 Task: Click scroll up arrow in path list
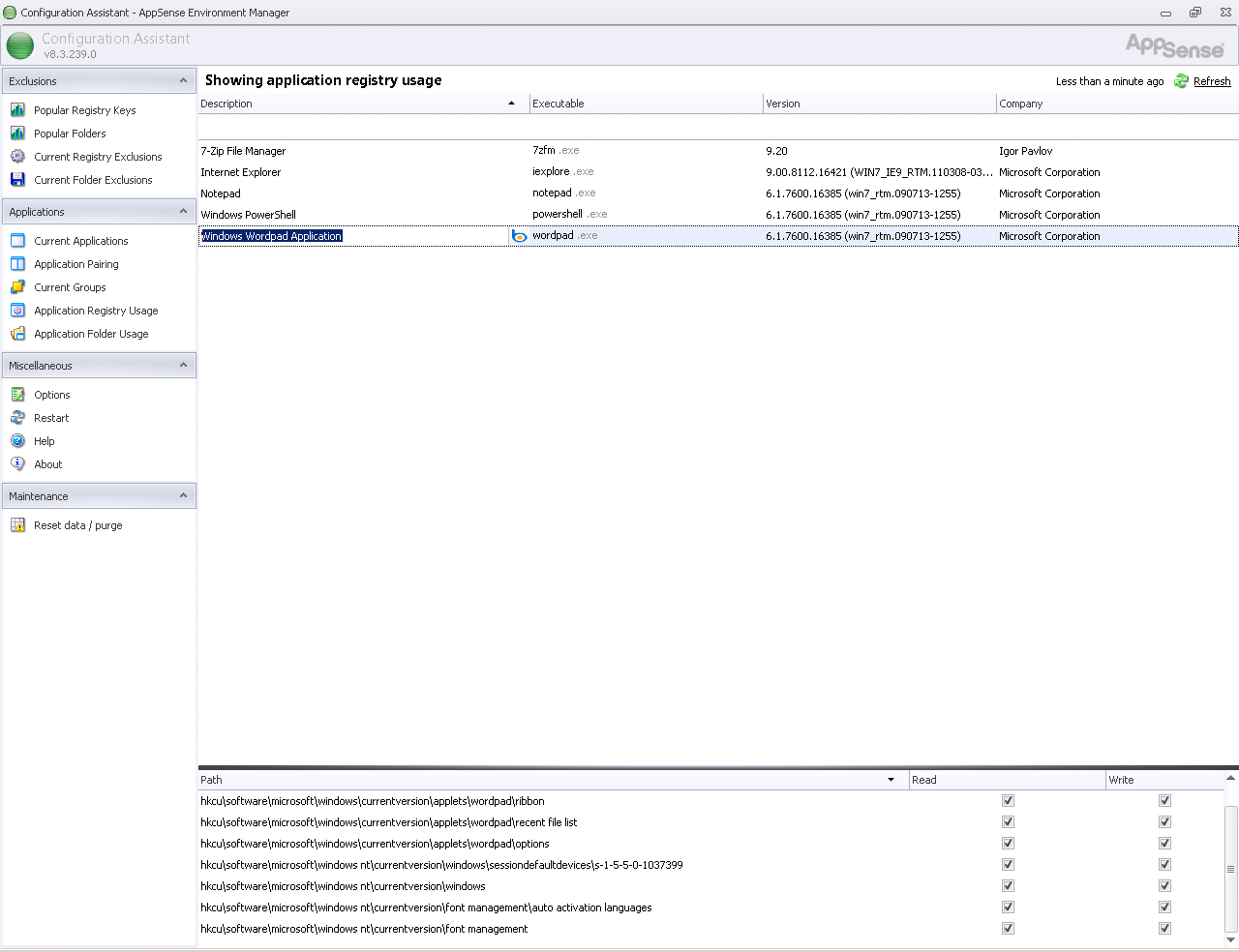tap(1231, 778)
